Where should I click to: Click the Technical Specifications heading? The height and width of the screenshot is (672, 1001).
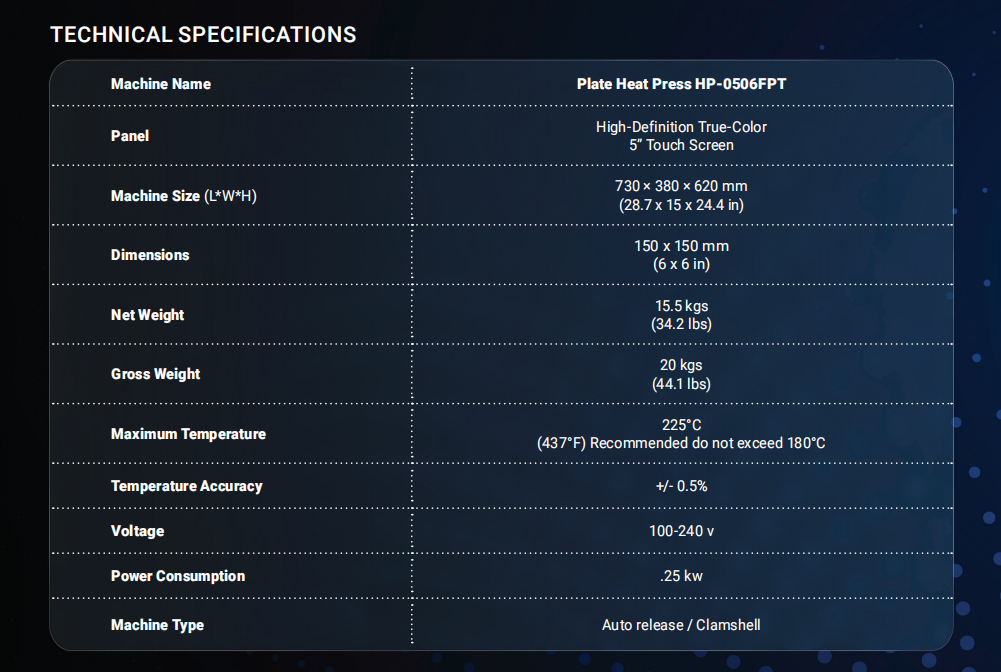(x=203, y=34)
